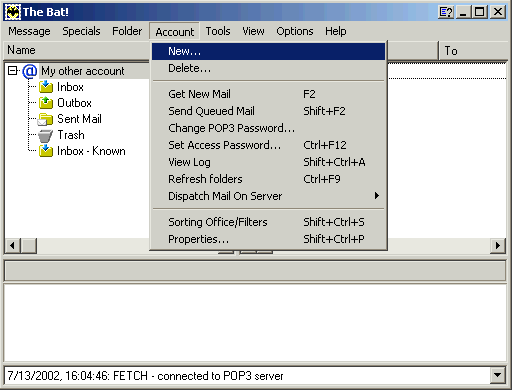The image size is (512, 390).
Task: Collapse the My other account tree
Action: point(13,71)
